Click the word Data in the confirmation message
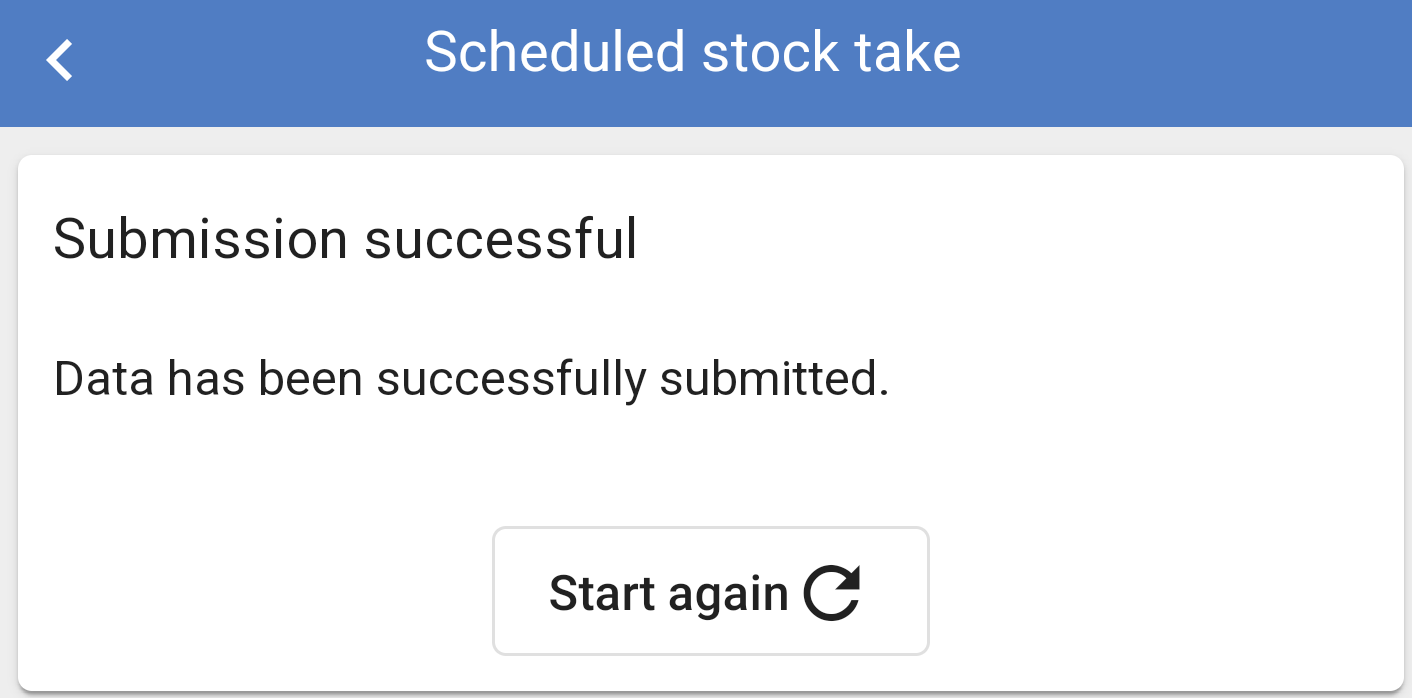The height and width of the screenshot is (698, 1412). point(102,380)
